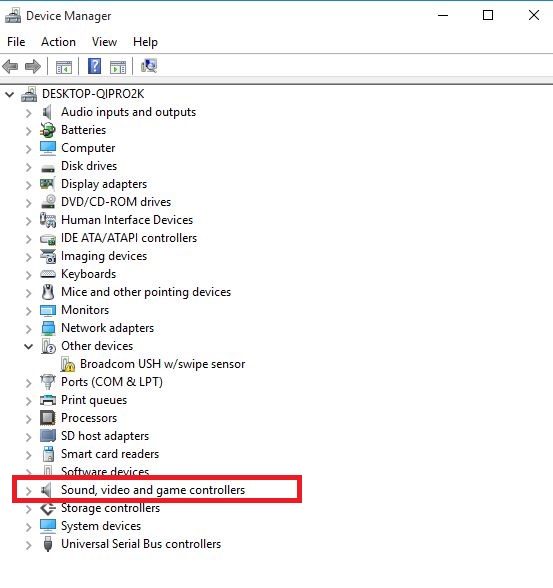The height and width of the screenshot is (588, 553).
Task: Click the Computer category monitor icon
Action: coord(48,148)
